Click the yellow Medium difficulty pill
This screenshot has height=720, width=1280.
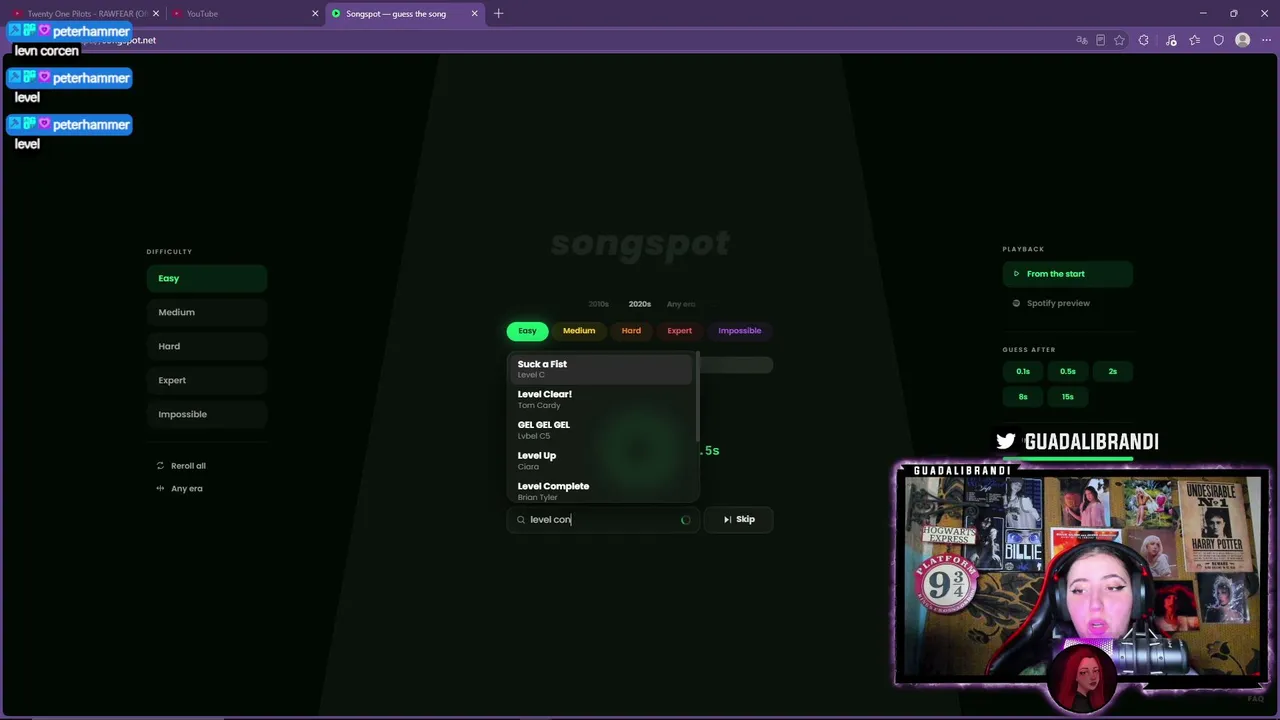click(579, 331)
